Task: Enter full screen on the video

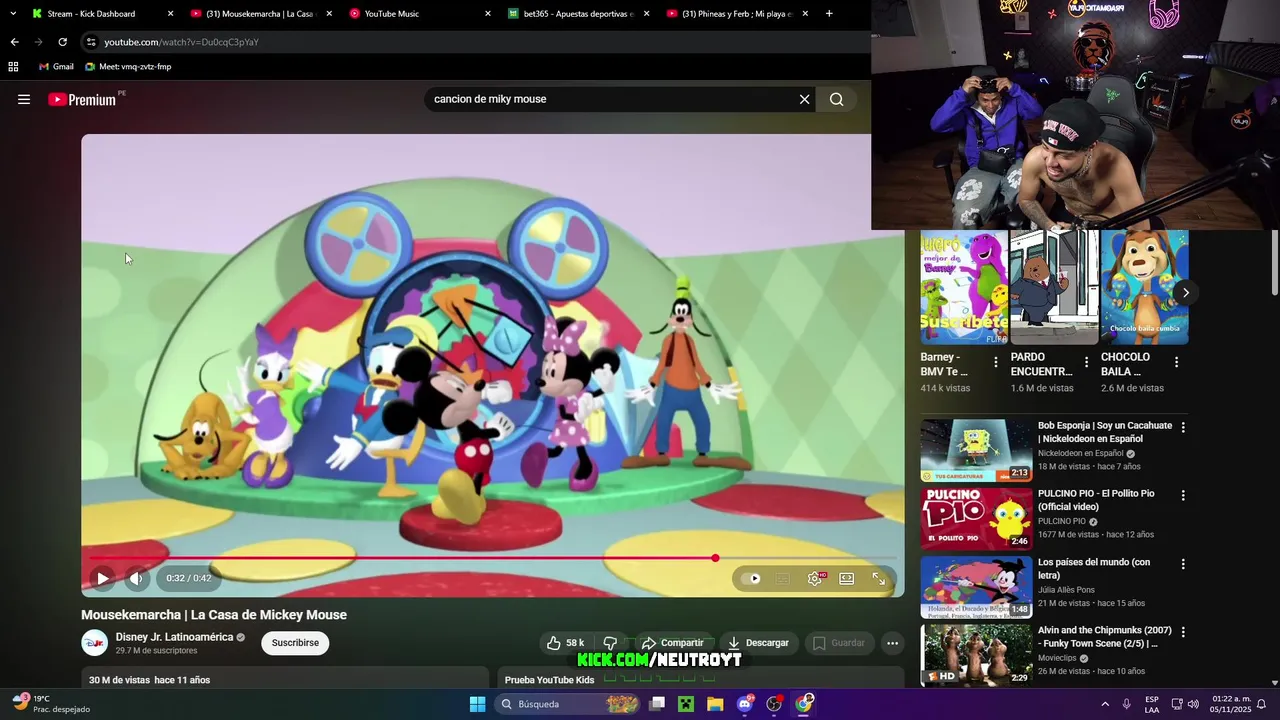Action: pos(879,578)
